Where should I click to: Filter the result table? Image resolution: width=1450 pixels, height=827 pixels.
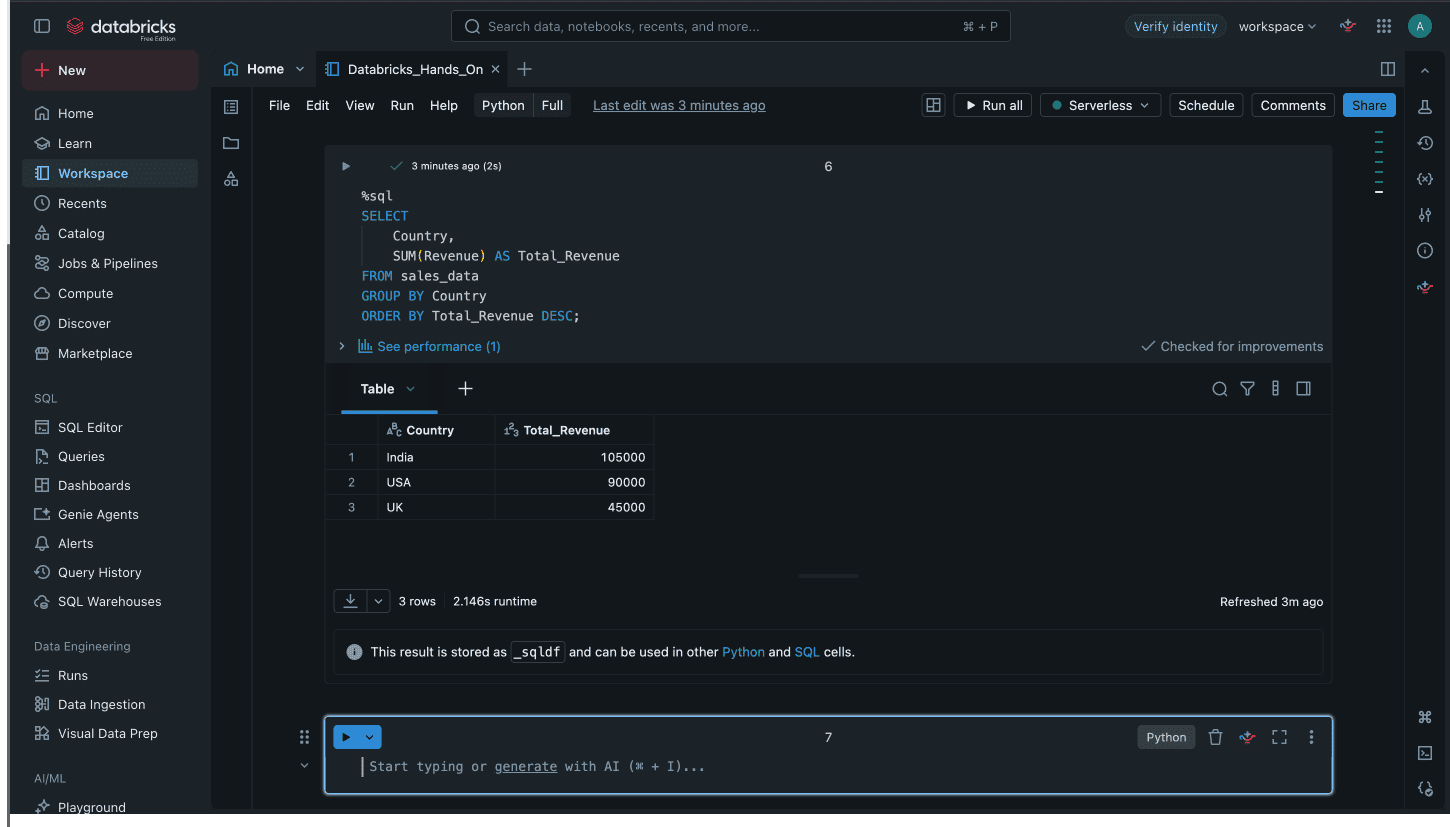(1247, 389)
